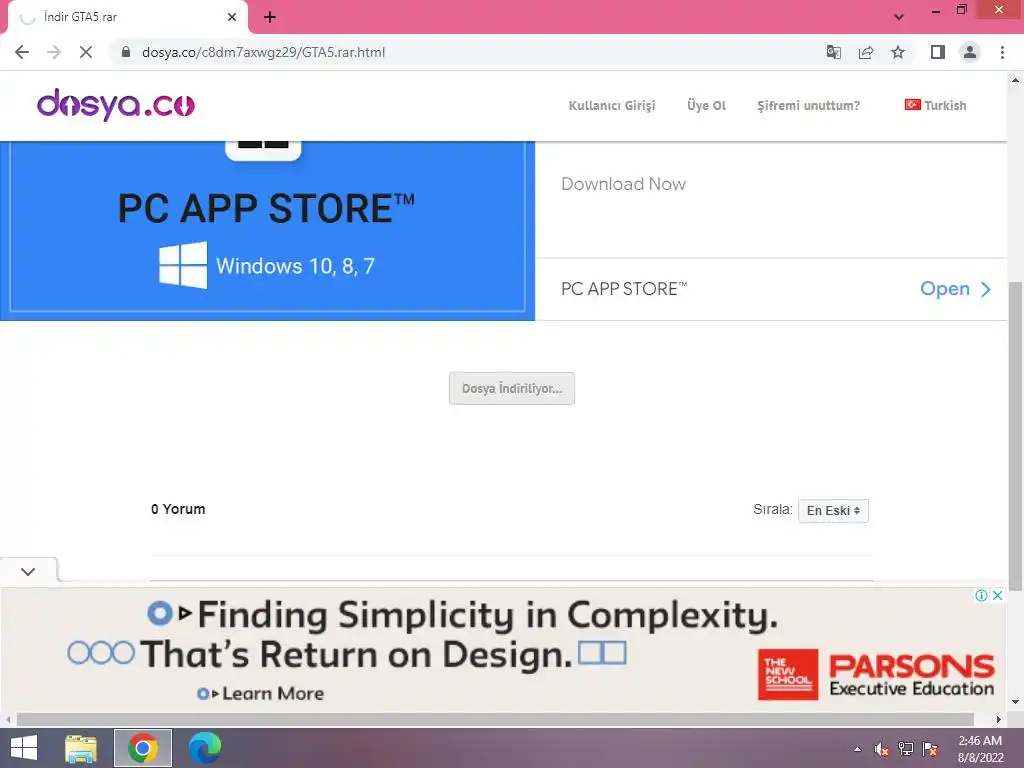Click the PC APP STORE™ label in ad row
1024x768 pixels.
click(624, 289)
